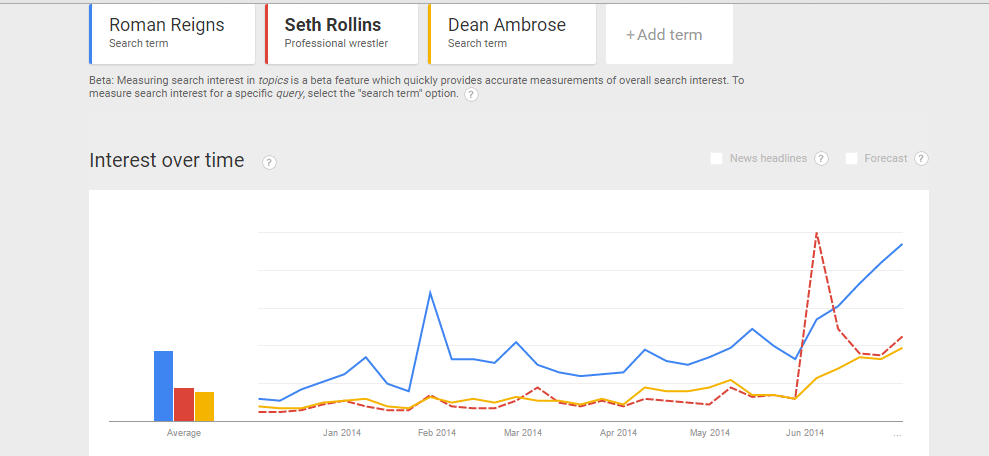The width and height of the screenshot is (989, 456).
Task: Click the blue Average bar
Action: click(x=163, y=386)
